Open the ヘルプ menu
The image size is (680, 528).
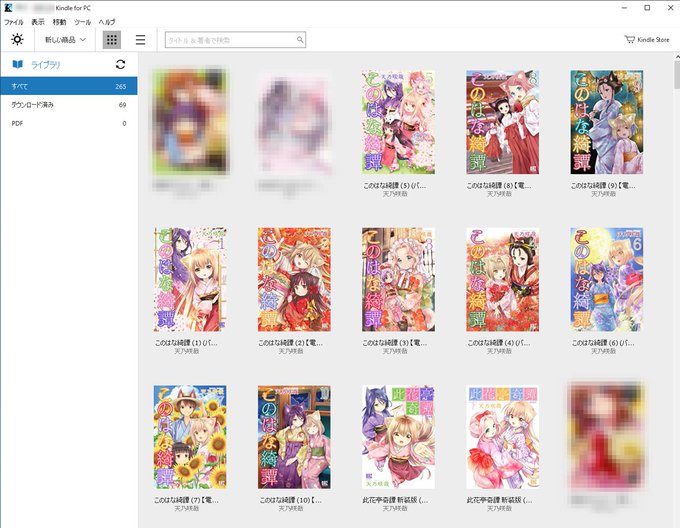coord(107,22)
